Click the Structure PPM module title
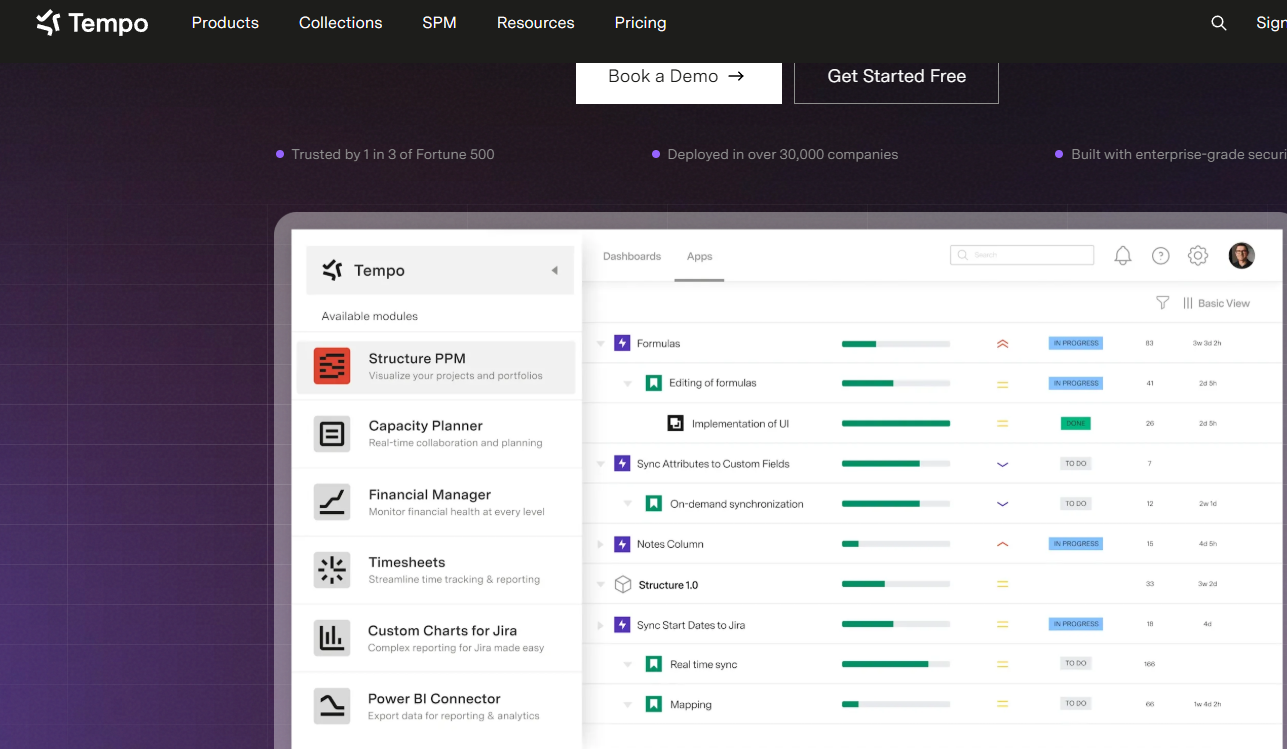The width and height of the screenshot is (1287, 749). (x=417, y=358)
